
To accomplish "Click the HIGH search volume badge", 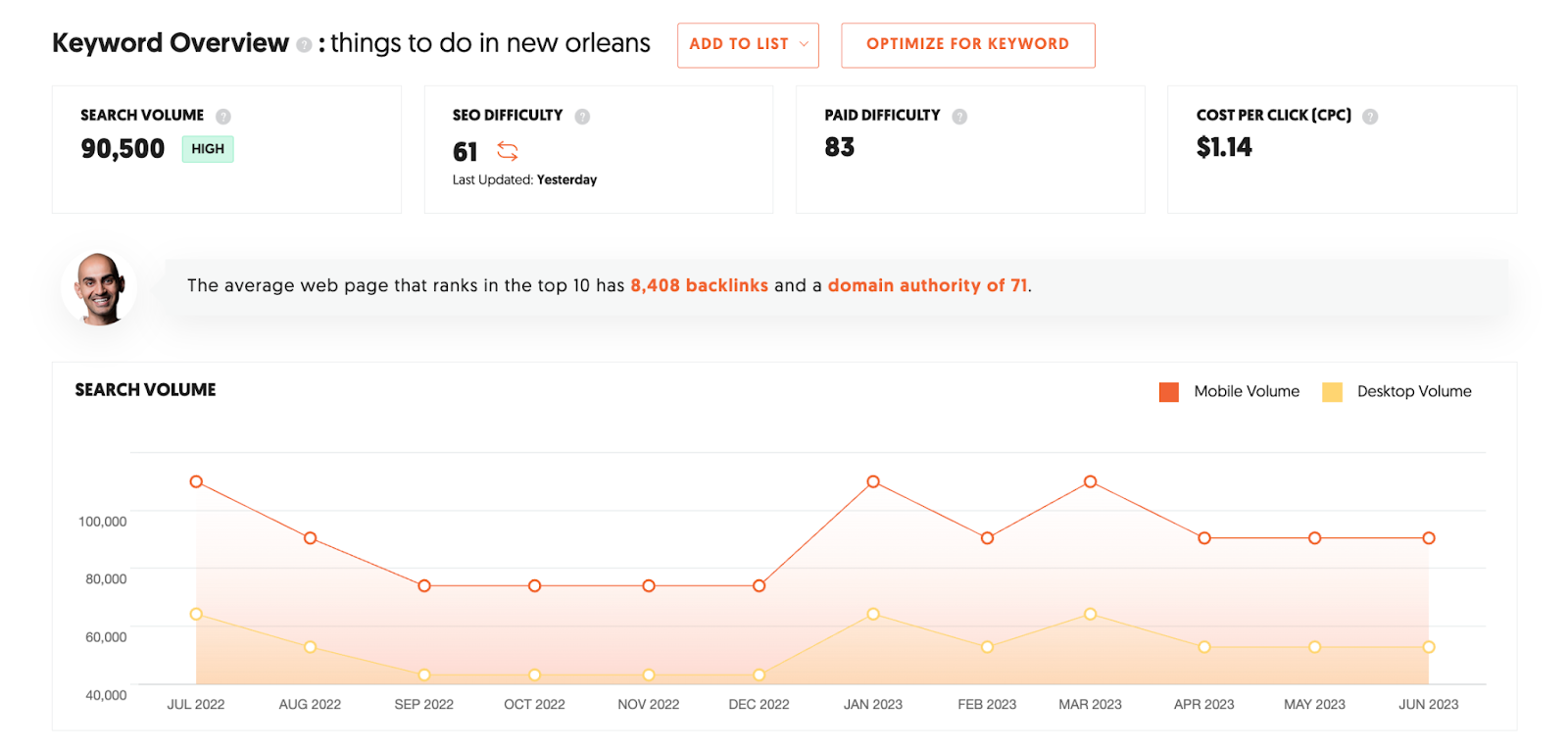I will [208, 149].
